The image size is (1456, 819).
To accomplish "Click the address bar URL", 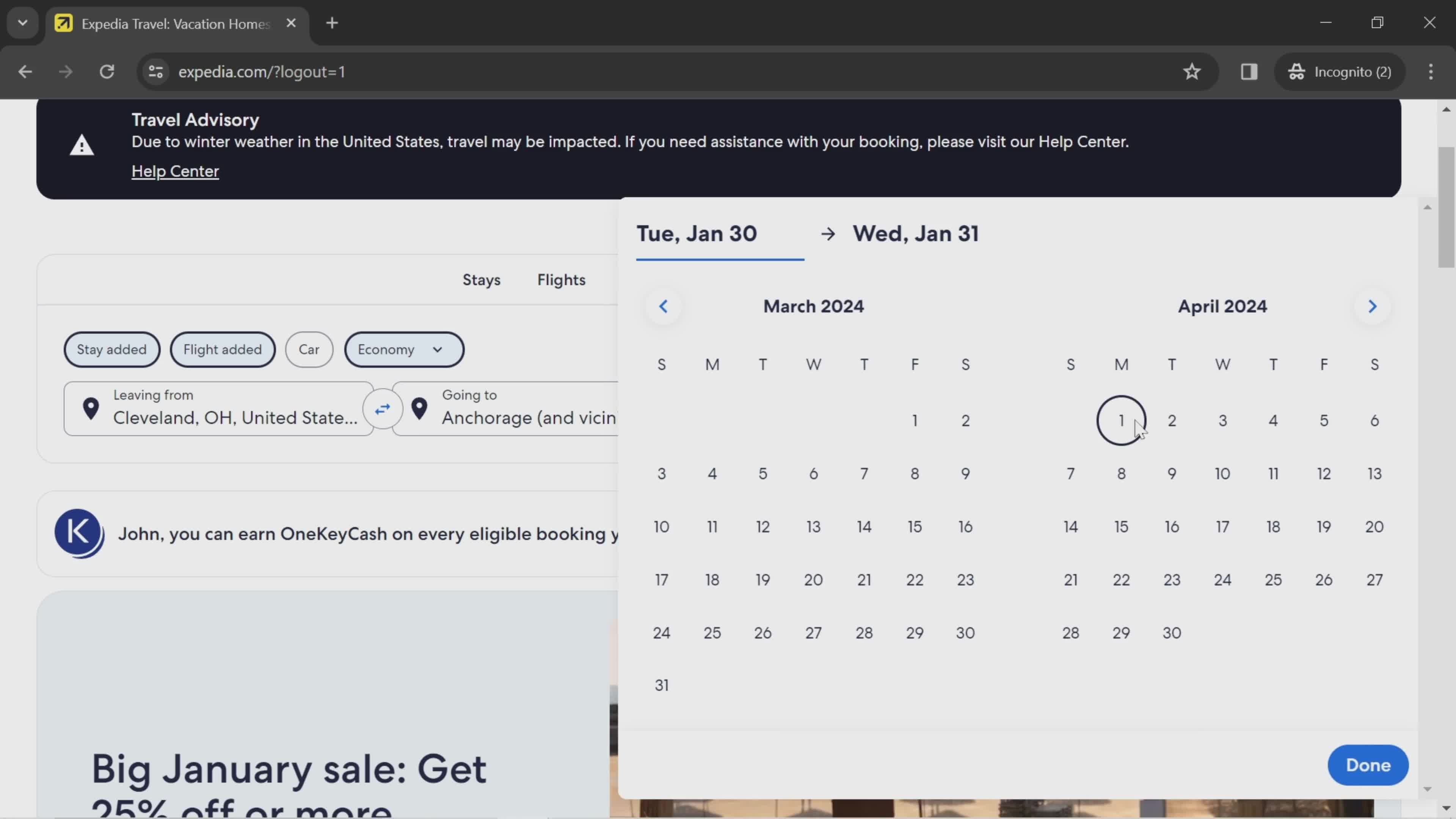I will (262, 72).
